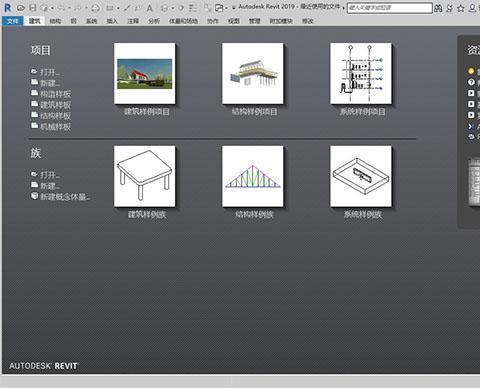Screen dimensions: 480x388
Task: Switch to the 系统 ribbon tab
Action: pyautogui.click(x=91, y=21)
